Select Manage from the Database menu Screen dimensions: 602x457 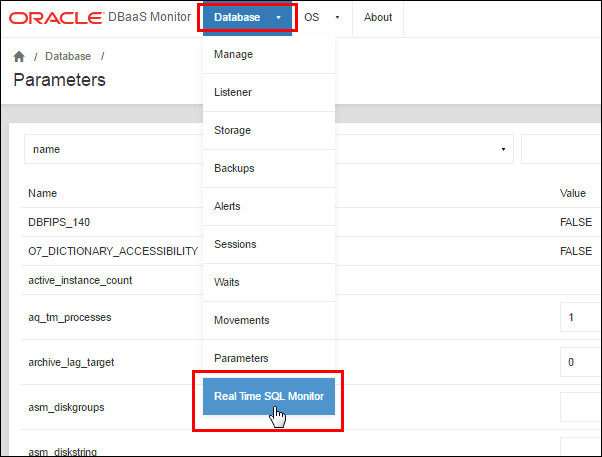[269, 55]
